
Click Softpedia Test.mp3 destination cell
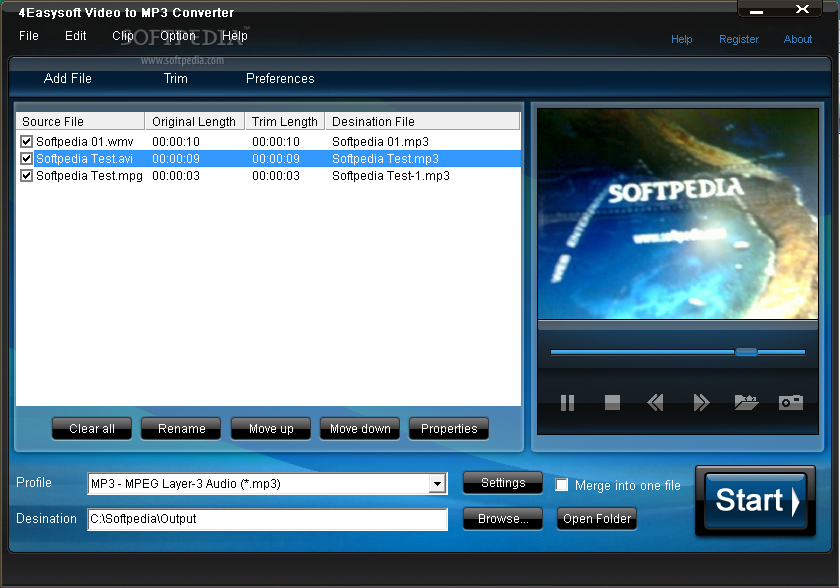[x=385, y=159]
